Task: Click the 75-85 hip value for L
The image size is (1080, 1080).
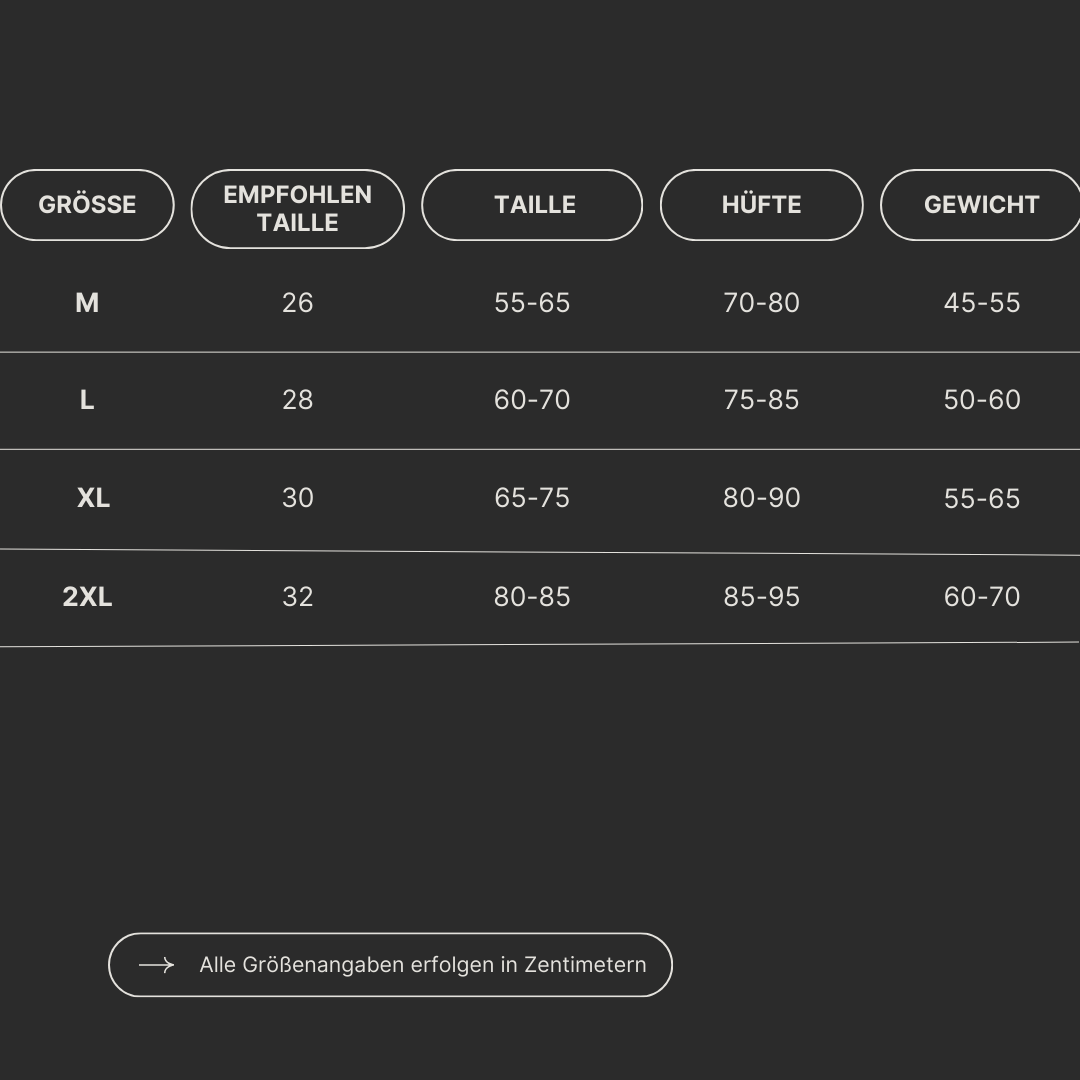Action: tap(761, 400)
